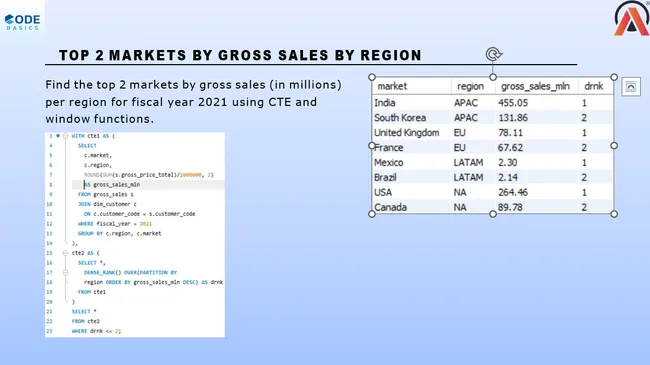The height and width of the screenshot is (365, 650).
Task: Click the '2.14' gross sales value
Action: 508,178
